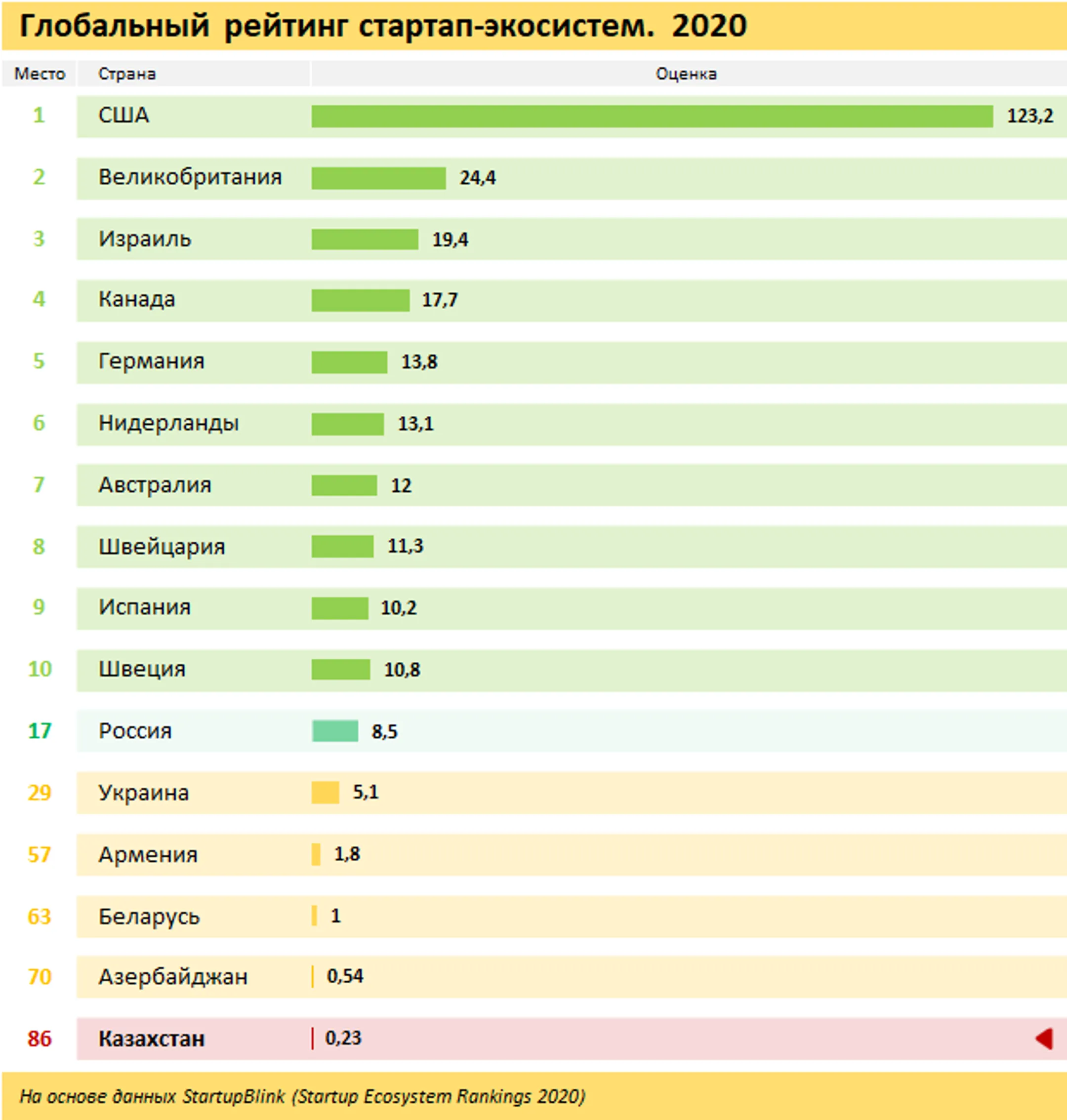Click rank number 86
Screen dimensions: 1067x1120
tap(39, 1039)
